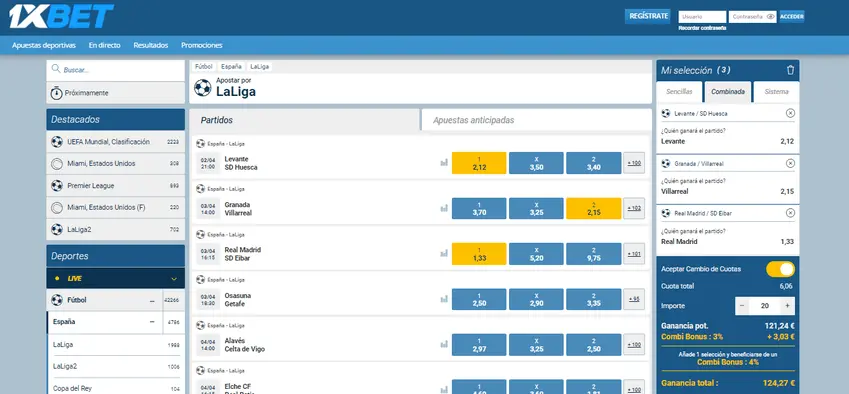Click the Contraseña input field
849x394 pixels.
[753, 17]
